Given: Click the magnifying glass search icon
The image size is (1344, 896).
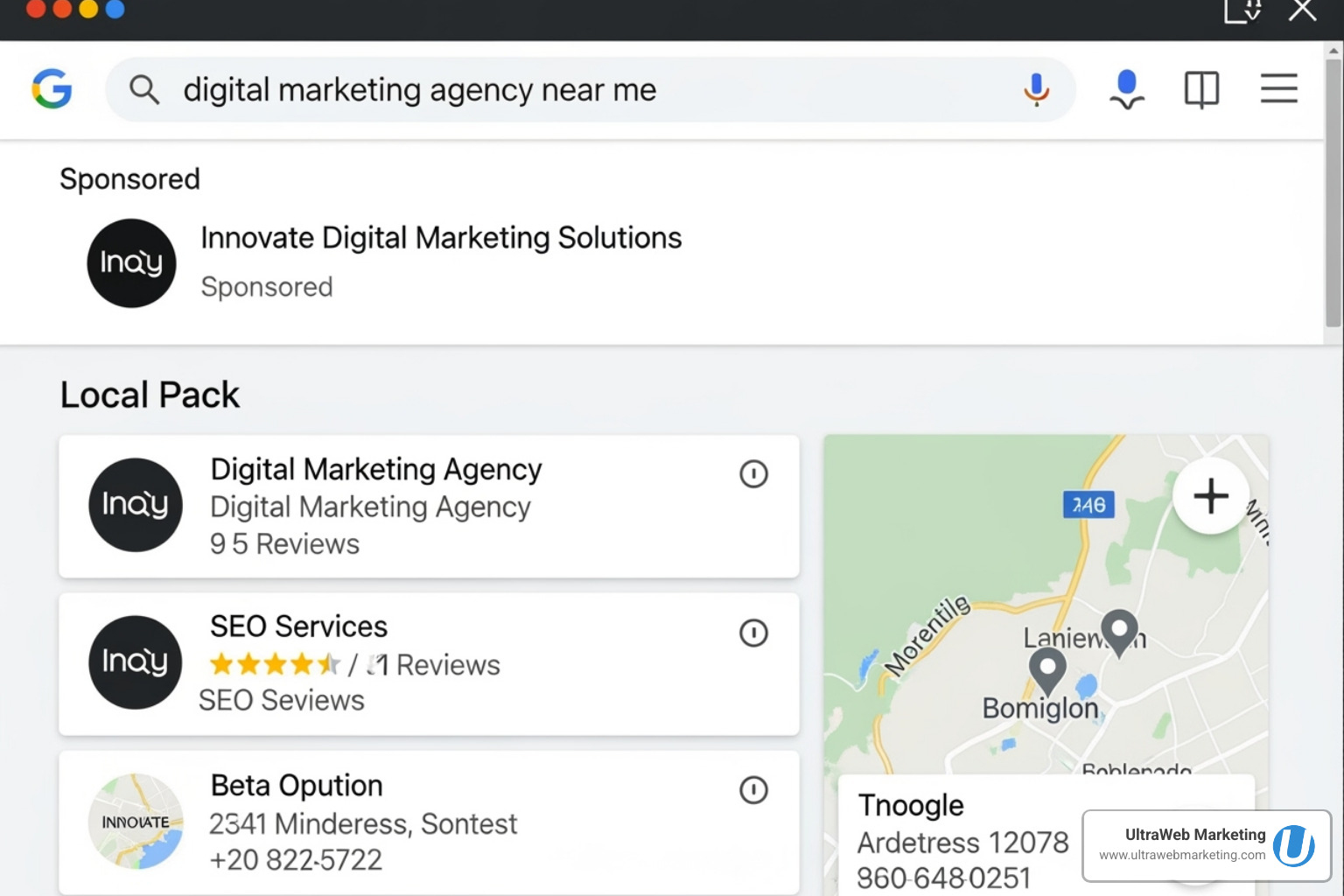Looking at the screenshot, I should pos(144,89).
